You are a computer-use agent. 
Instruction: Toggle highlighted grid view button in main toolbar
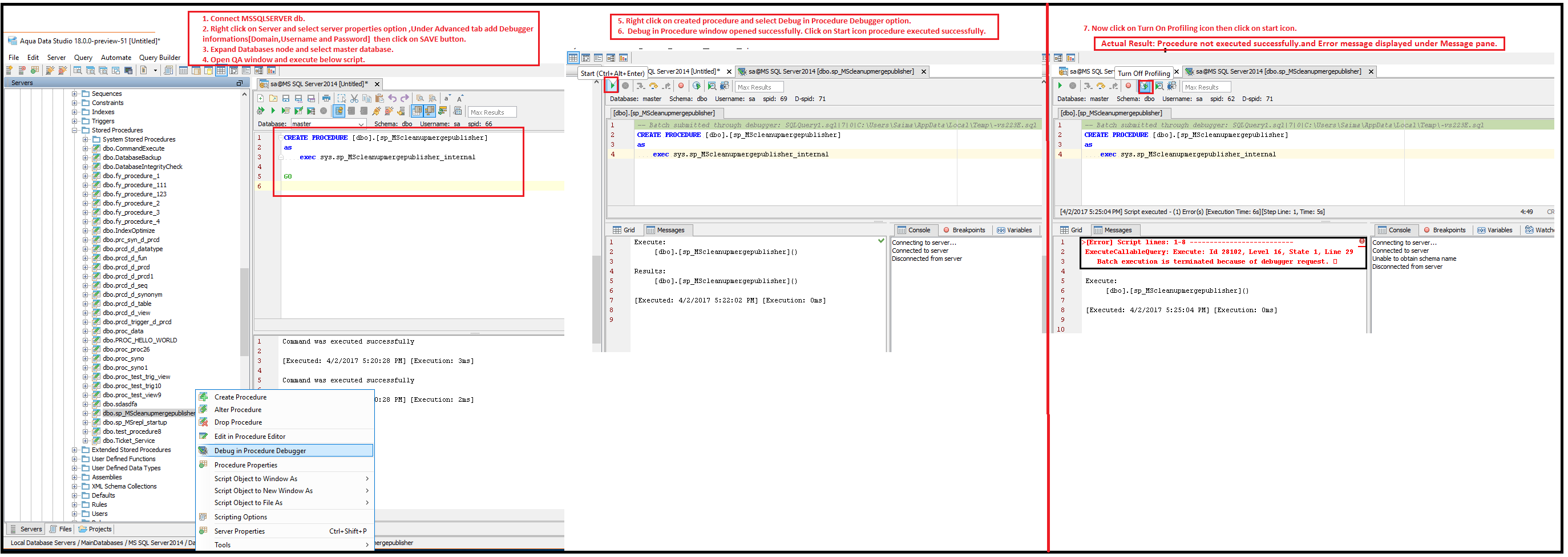click(x=221, y=71)
